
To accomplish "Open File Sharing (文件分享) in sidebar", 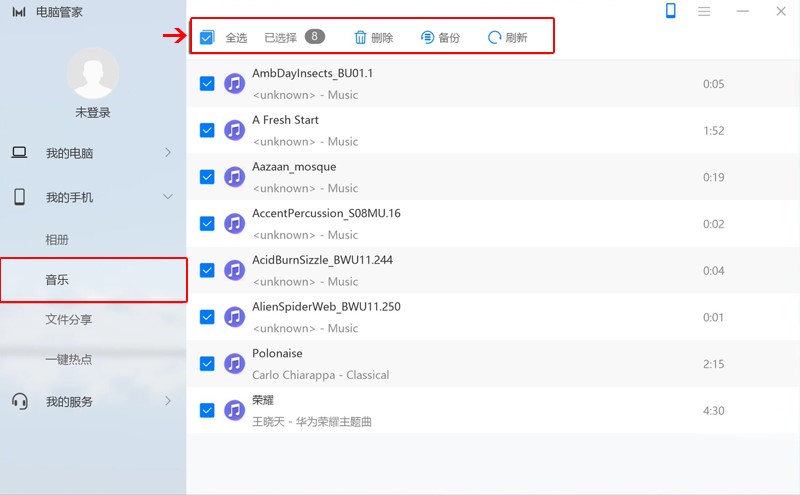I will [x=68, y=320].
